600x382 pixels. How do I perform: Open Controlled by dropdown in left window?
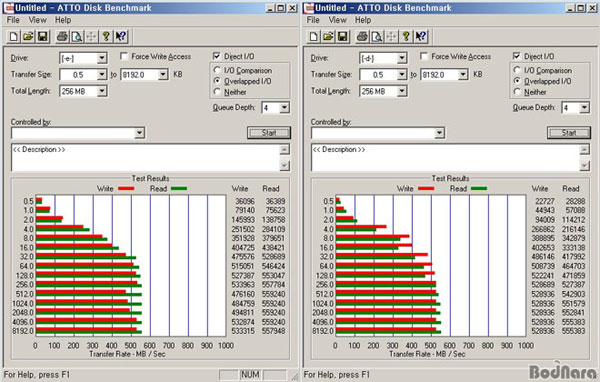[140, 133]
